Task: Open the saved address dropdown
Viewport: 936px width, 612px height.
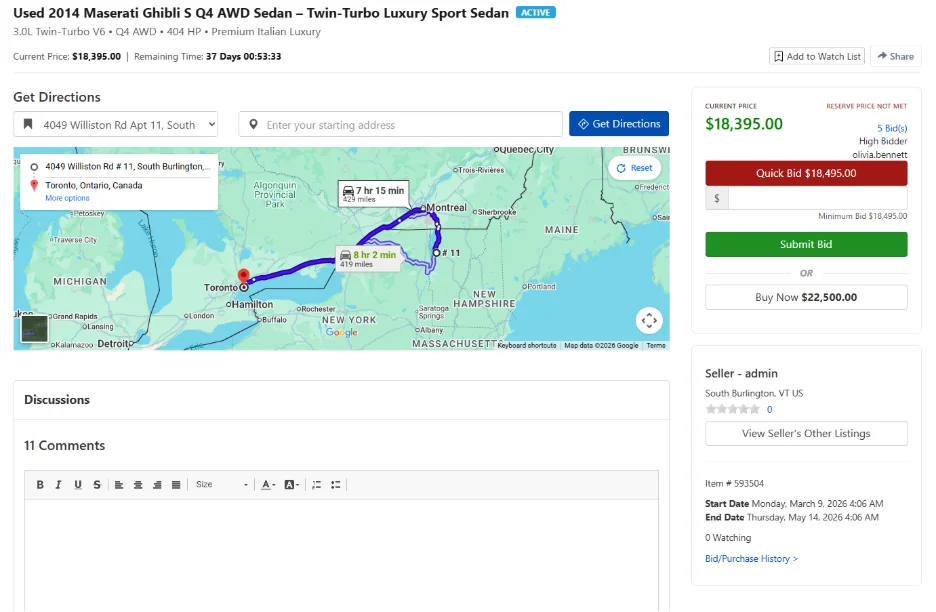Action: pos(116,124)
